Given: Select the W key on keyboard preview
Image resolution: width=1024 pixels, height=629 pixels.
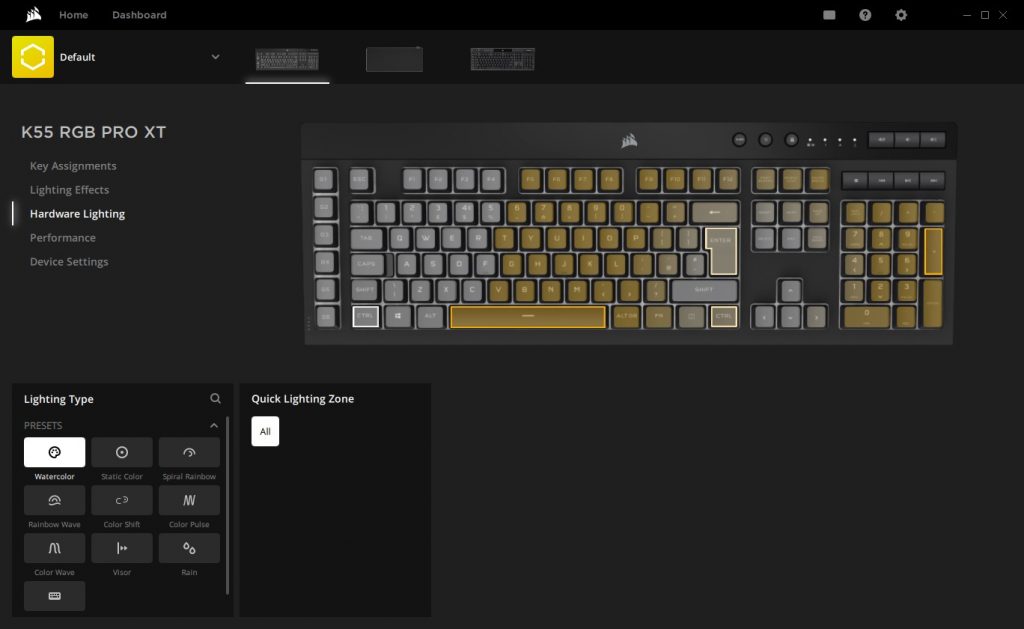Looking at the screenshot, I should (426, 238).
